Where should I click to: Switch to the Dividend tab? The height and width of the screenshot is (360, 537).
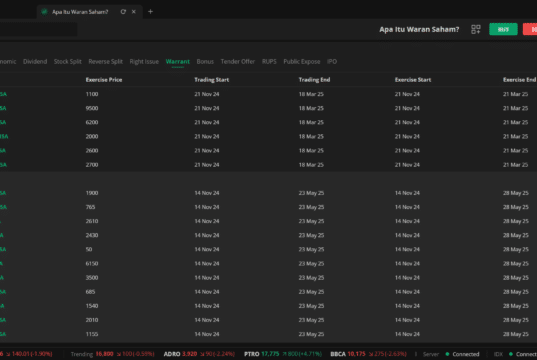pyautogui.click(x=35, y=62)
